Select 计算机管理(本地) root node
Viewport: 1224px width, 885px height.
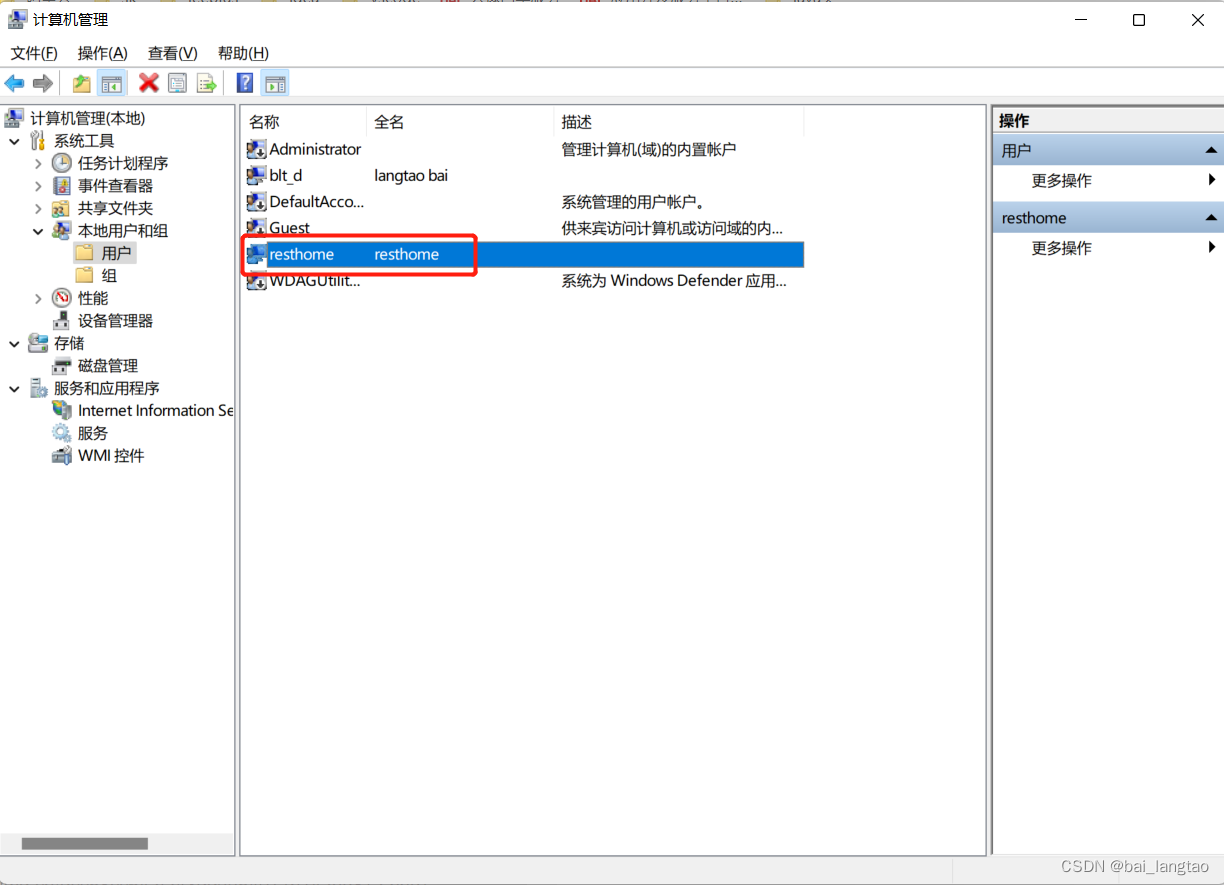click(87, 118)
